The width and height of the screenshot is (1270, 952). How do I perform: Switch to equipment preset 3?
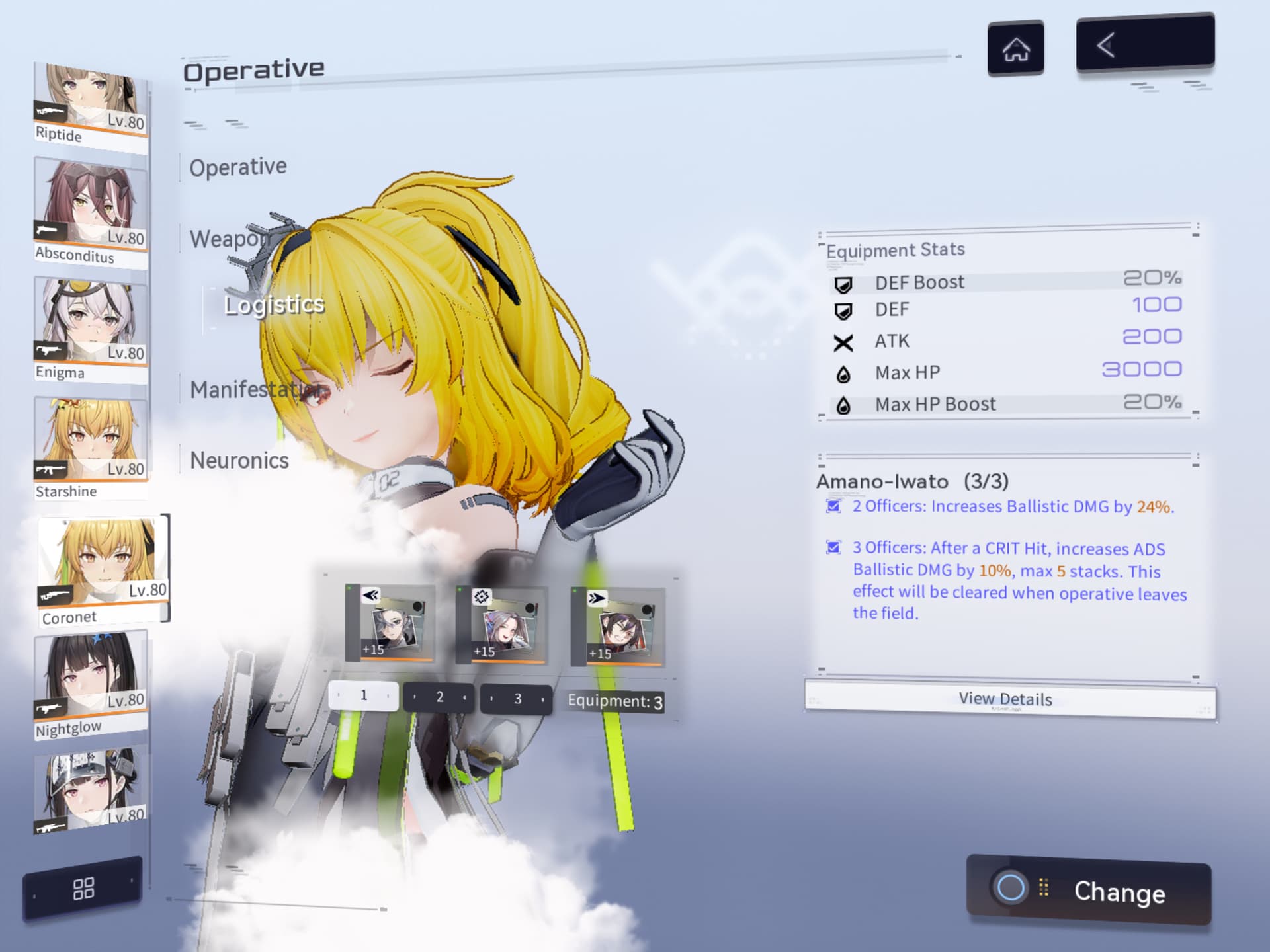click(x=517, y=699)
